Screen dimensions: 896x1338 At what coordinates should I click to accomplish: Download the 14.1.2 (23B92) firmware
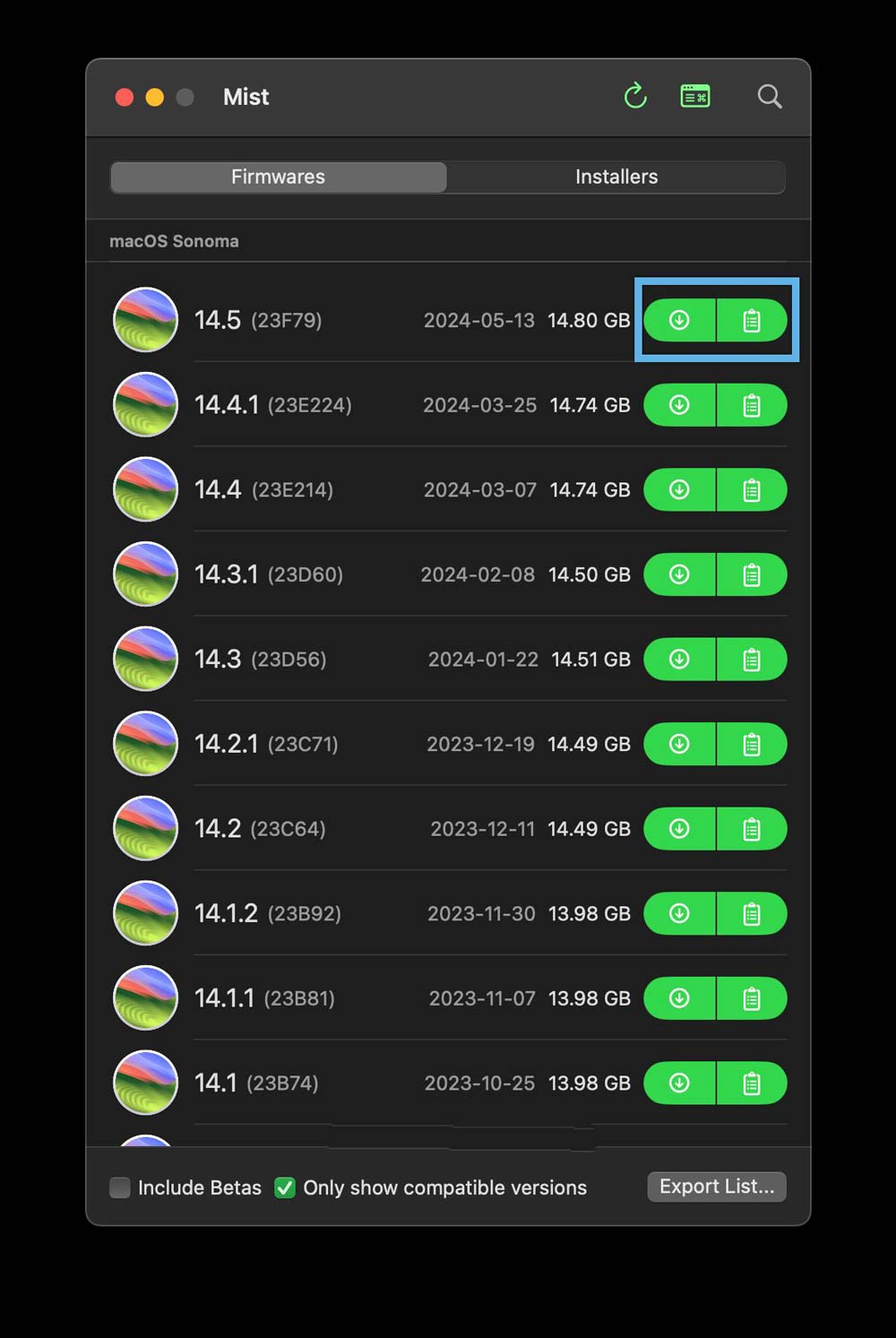coord(679,913)
